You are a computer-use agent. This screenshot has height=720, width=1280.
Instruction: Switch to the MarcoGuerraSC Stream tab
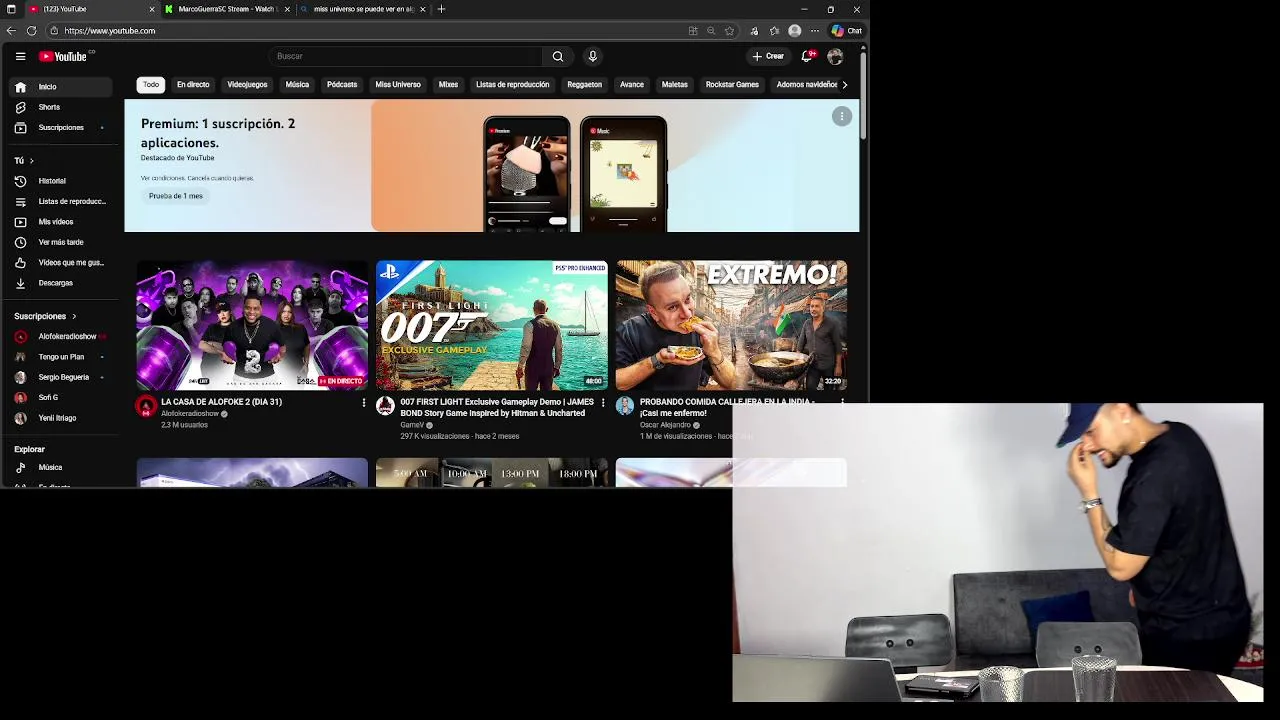[227, 9]
